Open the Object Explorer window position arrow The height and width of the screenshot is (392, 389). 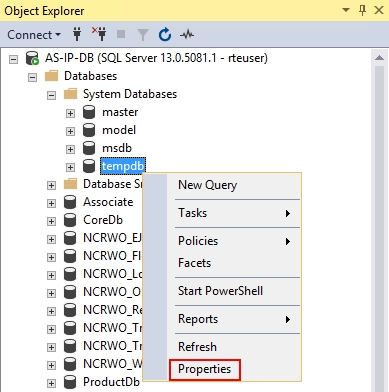tap(346, 10)
